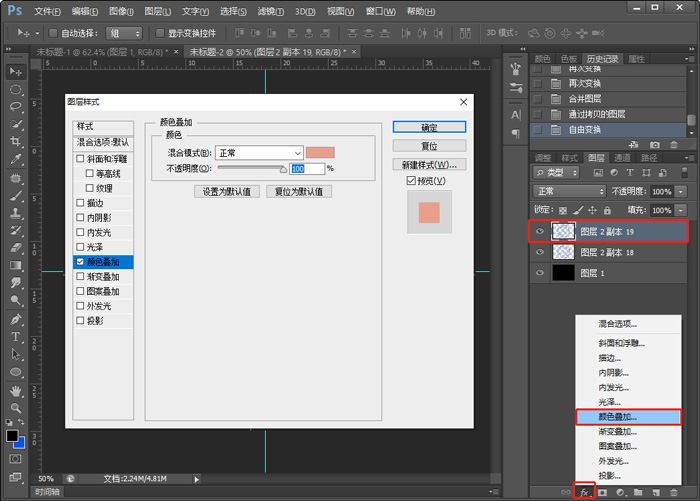The image size is (700, 501).
Task: Open overlay color swatch in dialog
Action: pyautogui.click(x=320, y=153)
